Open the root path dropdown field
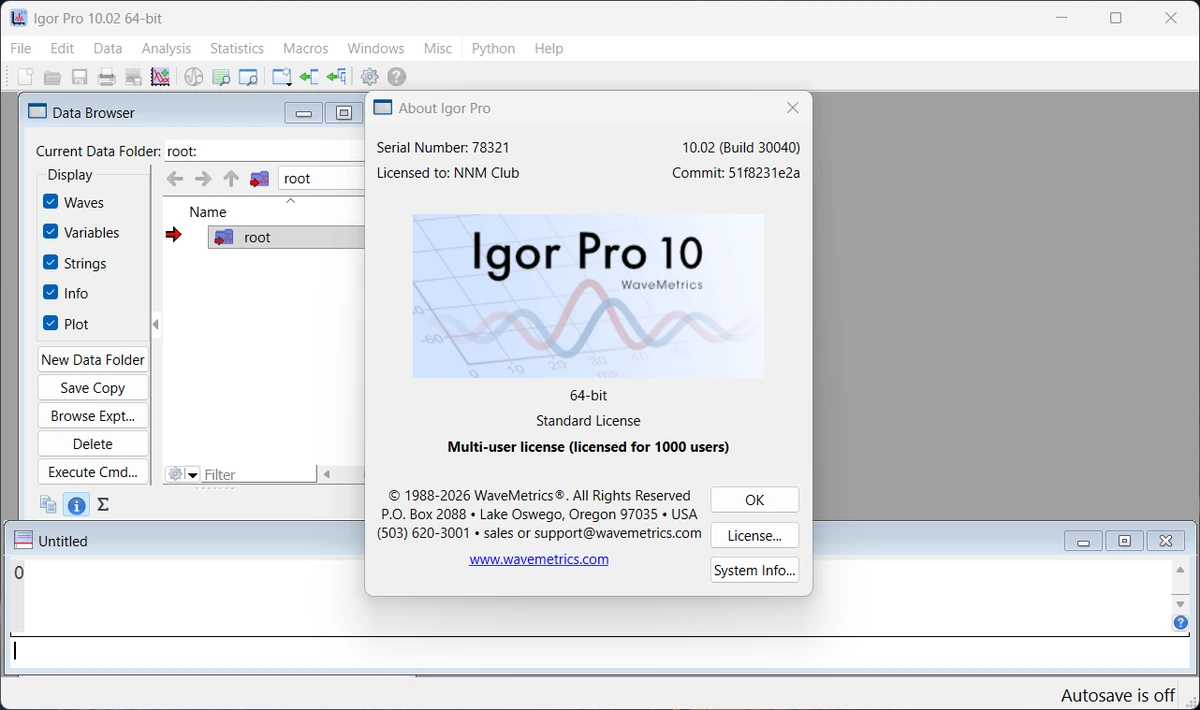The height and width of the screenshot is (710, 1200). click(x=321, y=179)
